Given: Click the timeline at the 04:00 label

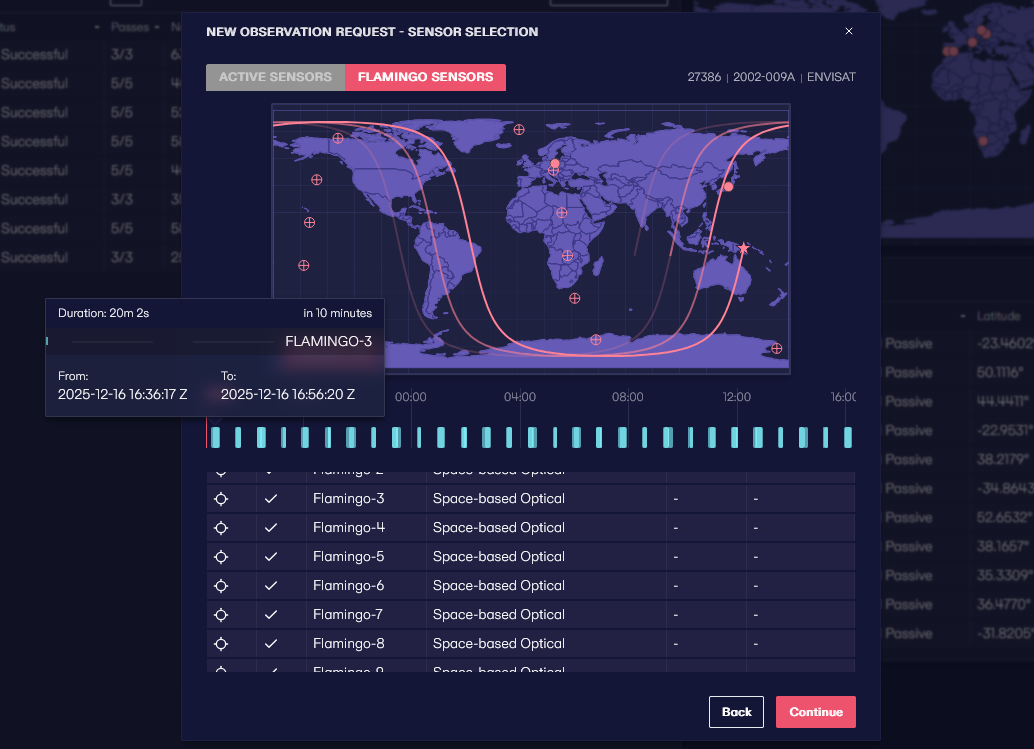Looking at the screenshot, I should point(520,398).
